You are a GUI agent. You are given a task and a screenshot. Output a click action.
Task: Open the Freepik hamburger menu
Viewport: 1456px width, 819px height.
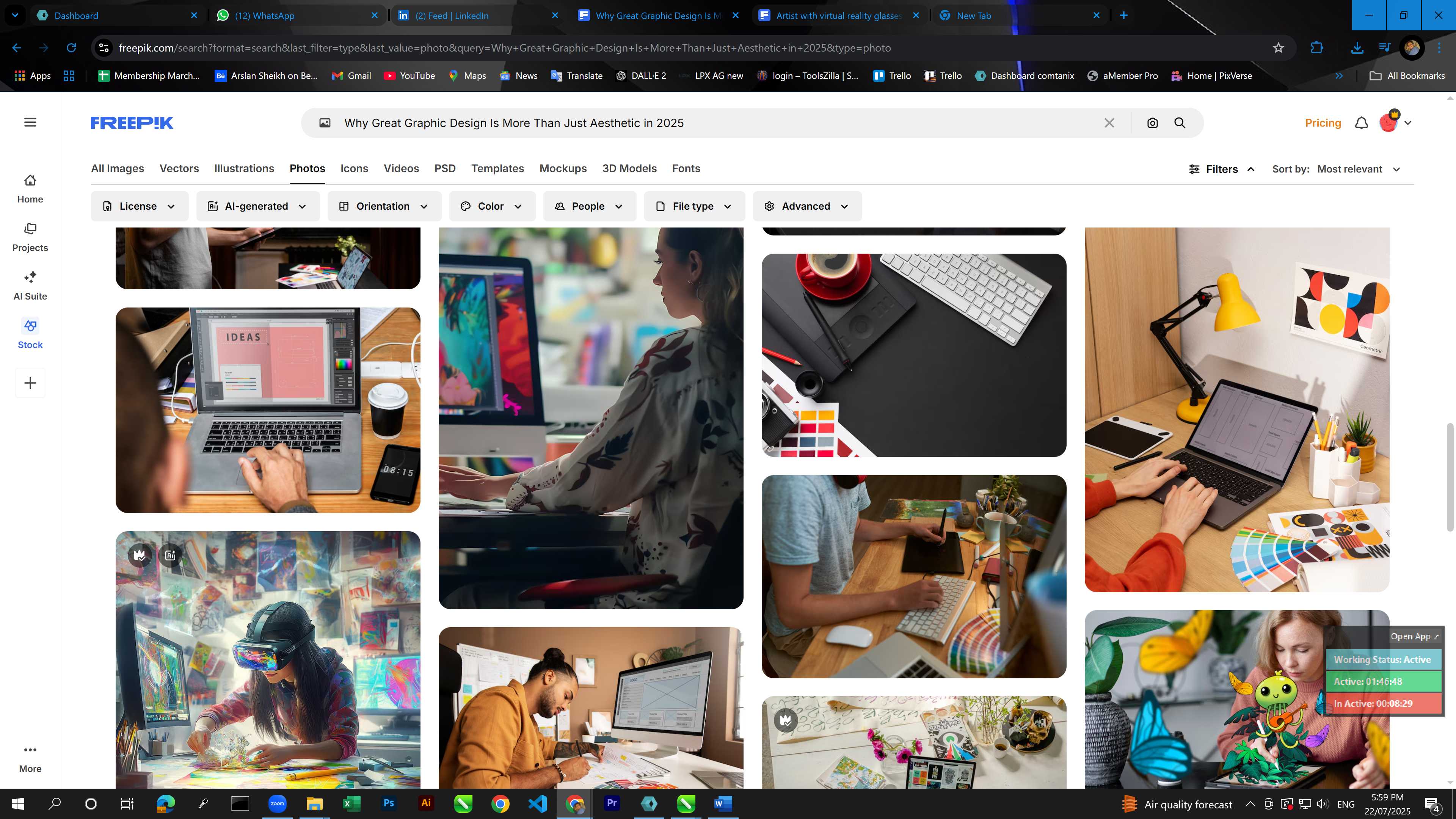30,122
